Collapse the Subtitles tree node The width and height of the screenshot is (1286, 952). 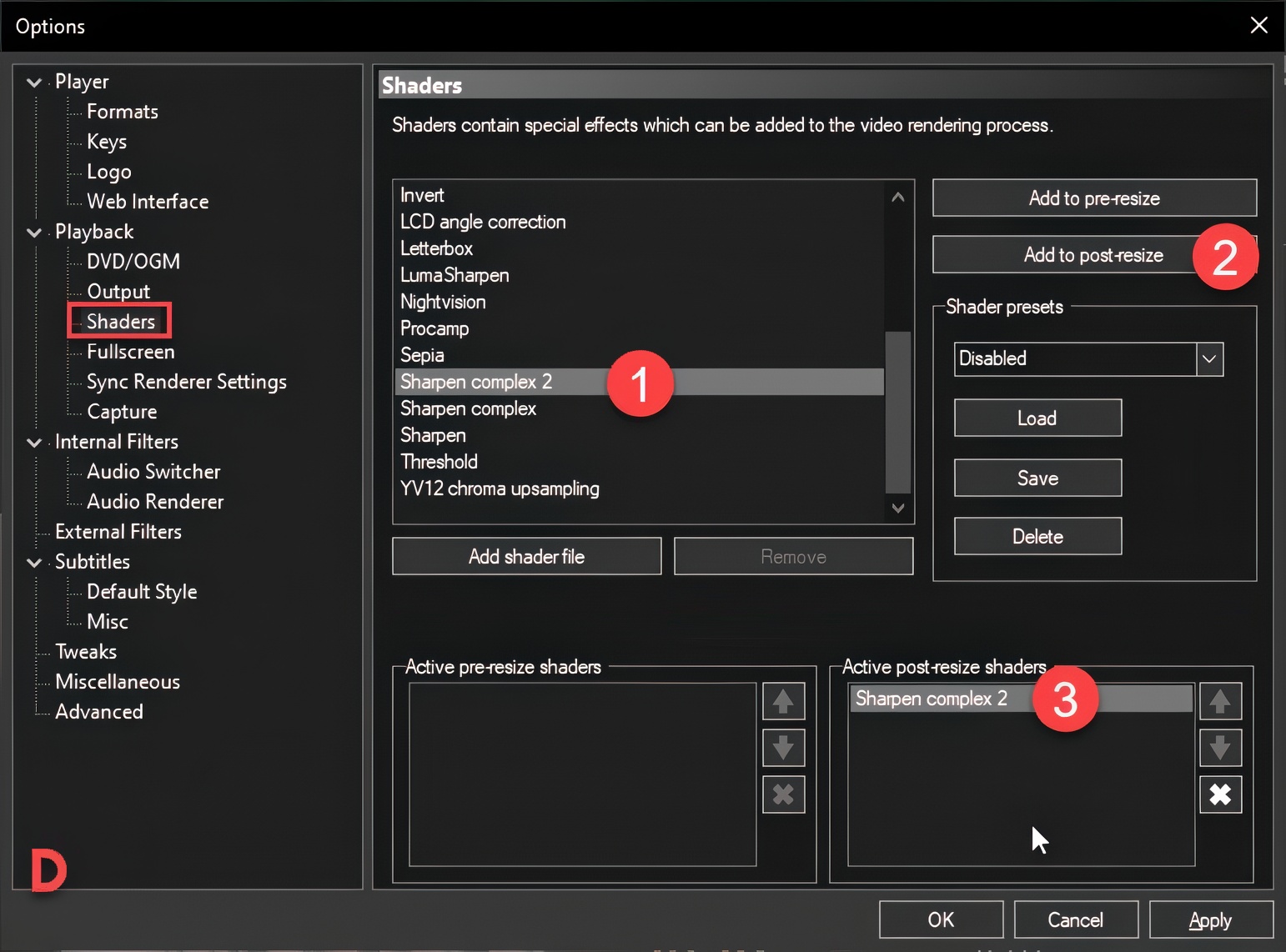(34, 562)
